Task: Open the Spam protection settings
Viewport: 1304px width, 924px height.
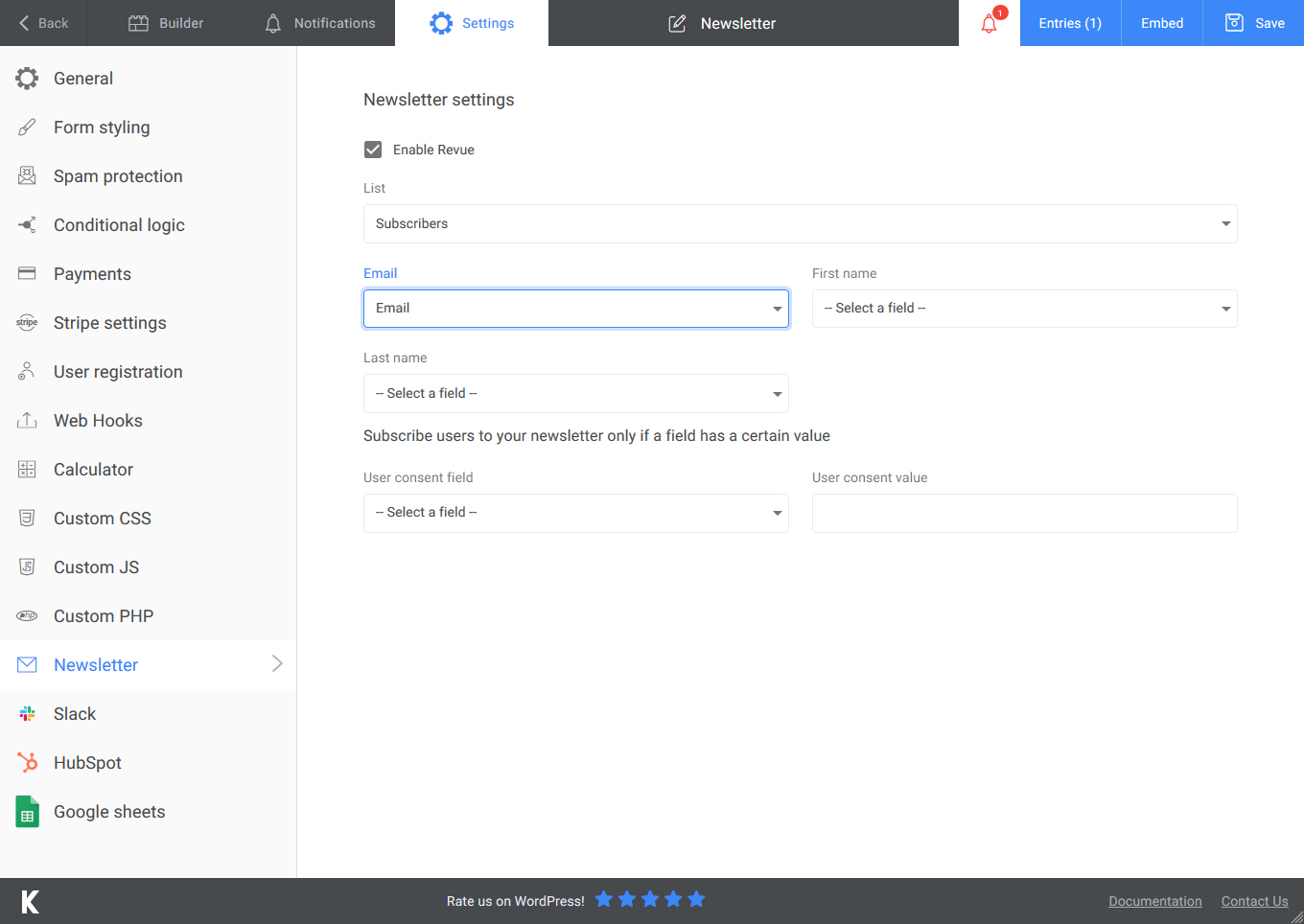Action: pyautogui.click(x=148, y=176)
